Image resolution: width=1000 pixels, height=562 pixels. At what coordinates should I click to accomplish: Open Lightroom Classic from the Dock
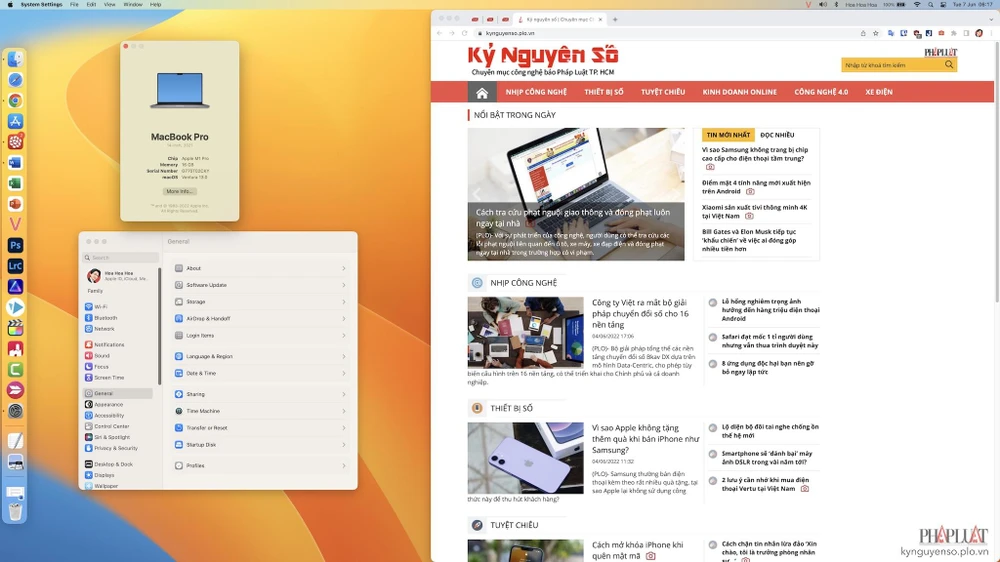coord(15,266)
